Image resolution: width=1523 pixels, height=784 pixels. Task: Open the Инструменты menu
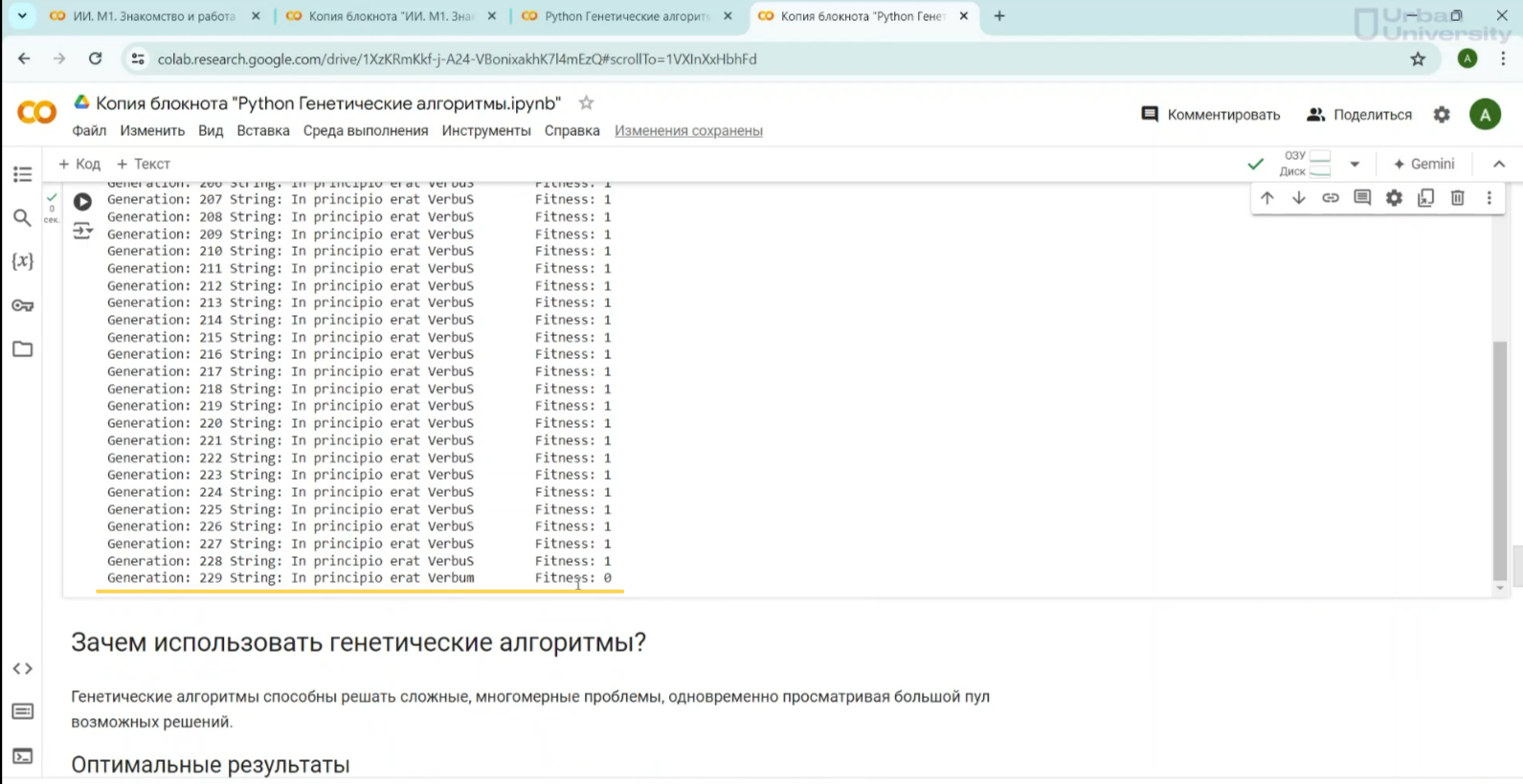click(485, 131)
